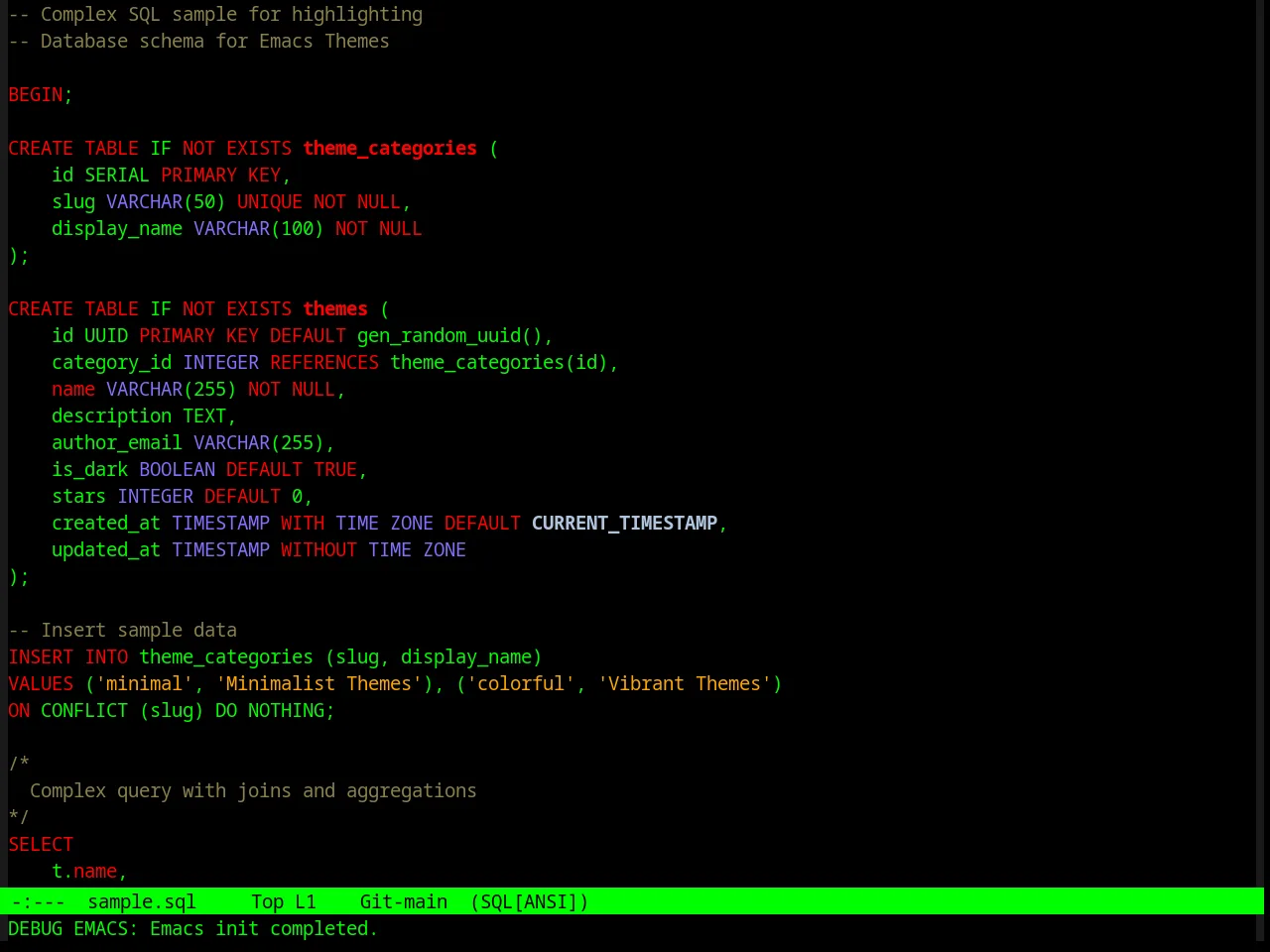Click the 'Insert sample data' comment
1270x952 pixels.
pos(123,630)
